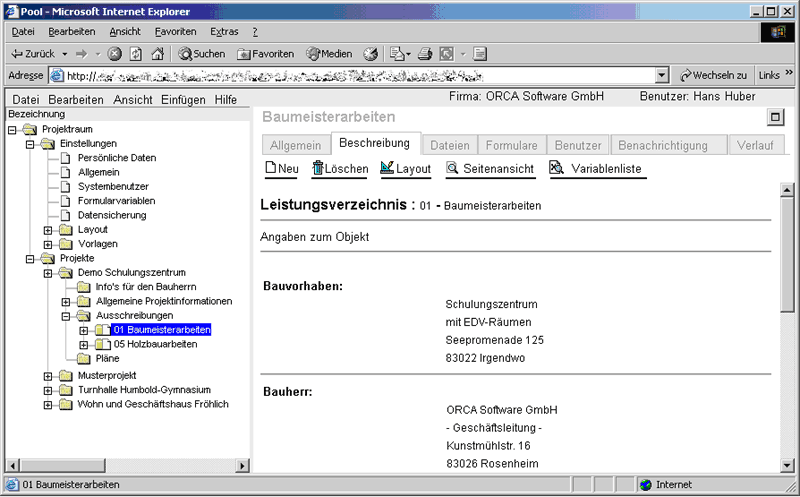Select Allgemeine Projektinformationen folder
Screen dimensions: 800x497
(164, 302)
